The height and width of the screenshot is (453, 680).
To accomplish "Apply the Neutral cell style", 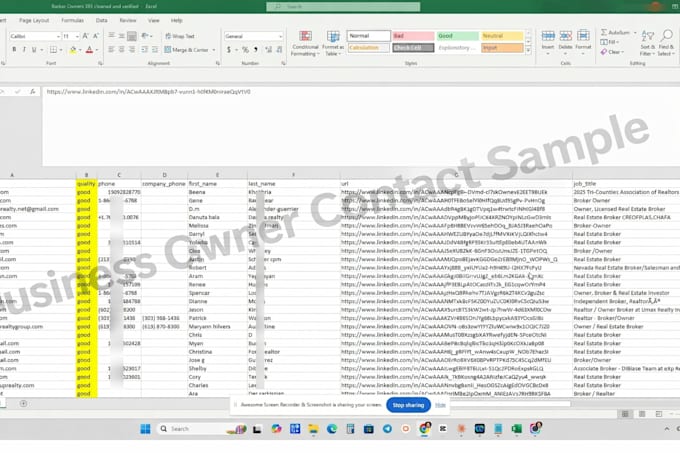I will (502, 36).
